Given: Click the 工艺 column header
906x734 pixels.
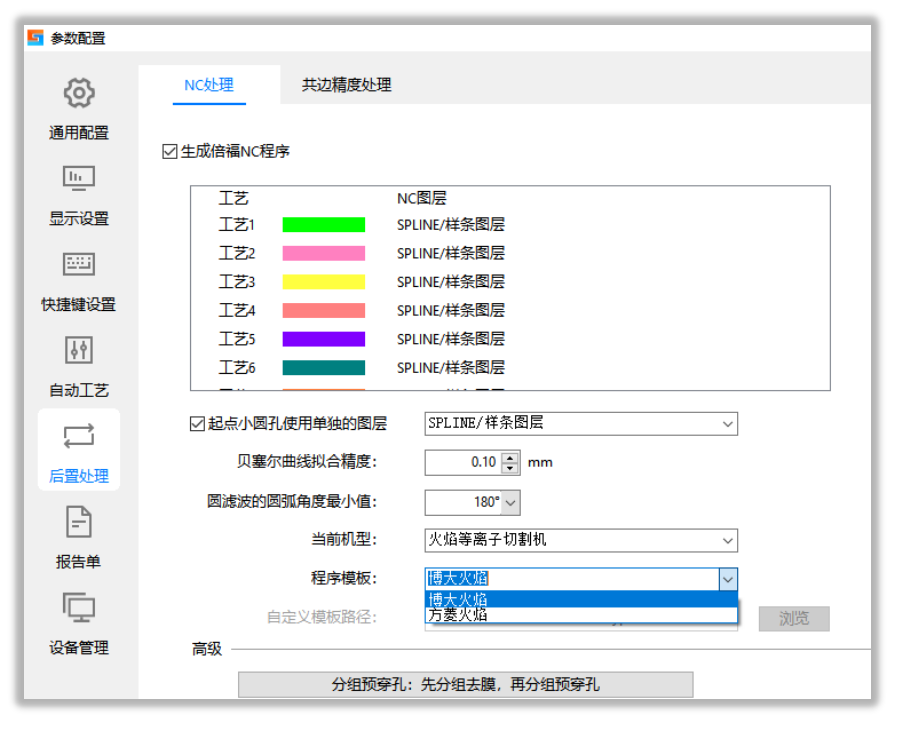Looking at the screenshot, I should tap(233, 198).
